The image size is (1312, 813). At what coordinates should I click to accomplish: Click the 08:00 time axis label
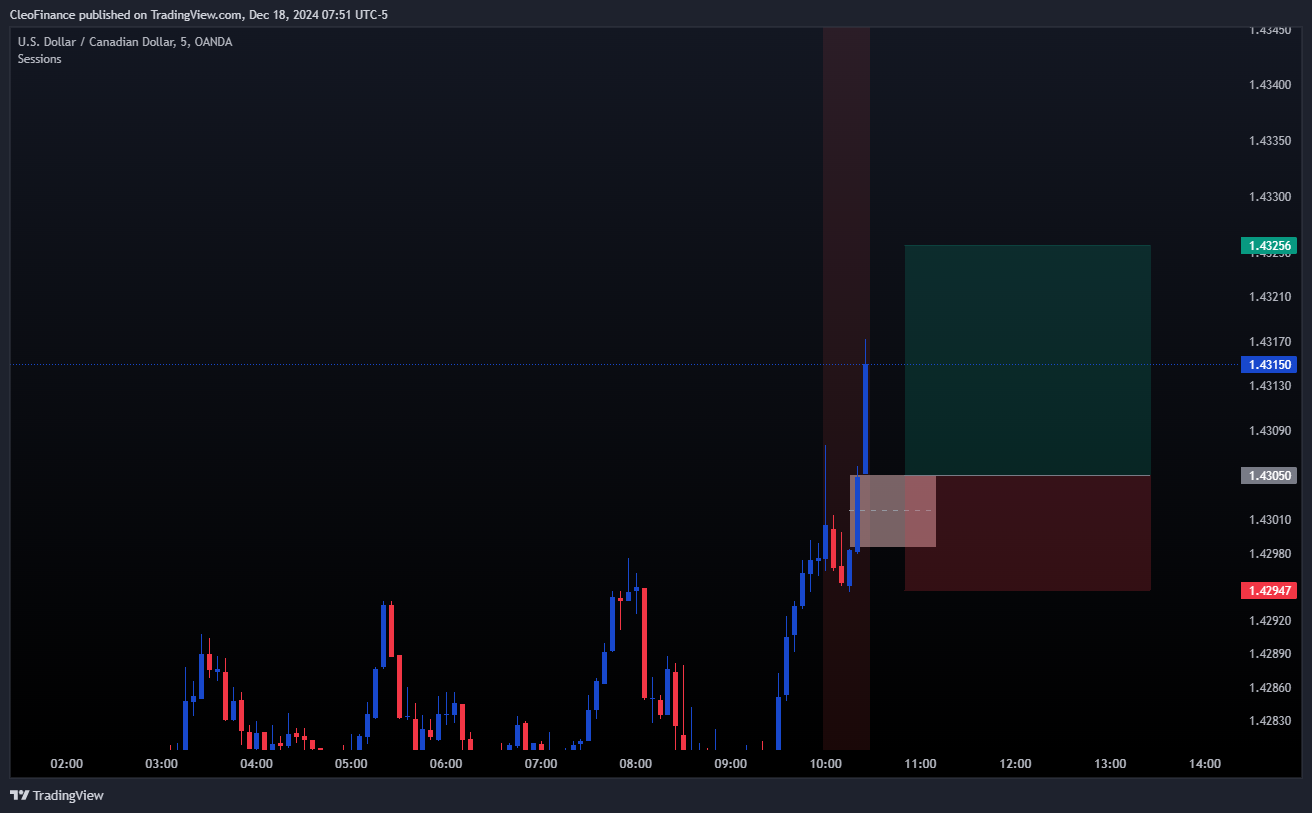tap(636, 764)
